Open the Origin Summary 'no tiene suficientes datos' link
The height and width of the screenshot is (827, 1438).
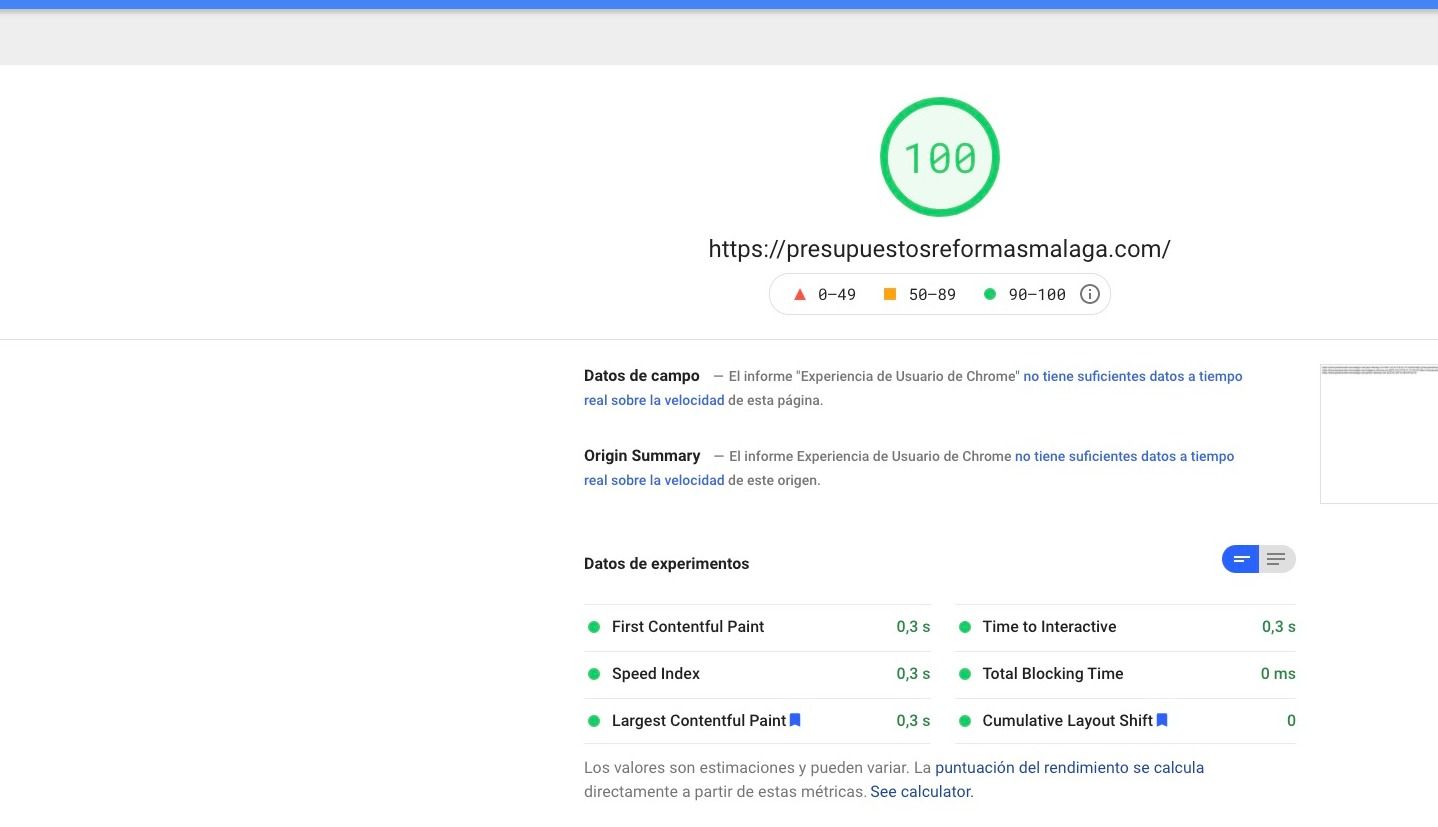[x=1124, y=456]
